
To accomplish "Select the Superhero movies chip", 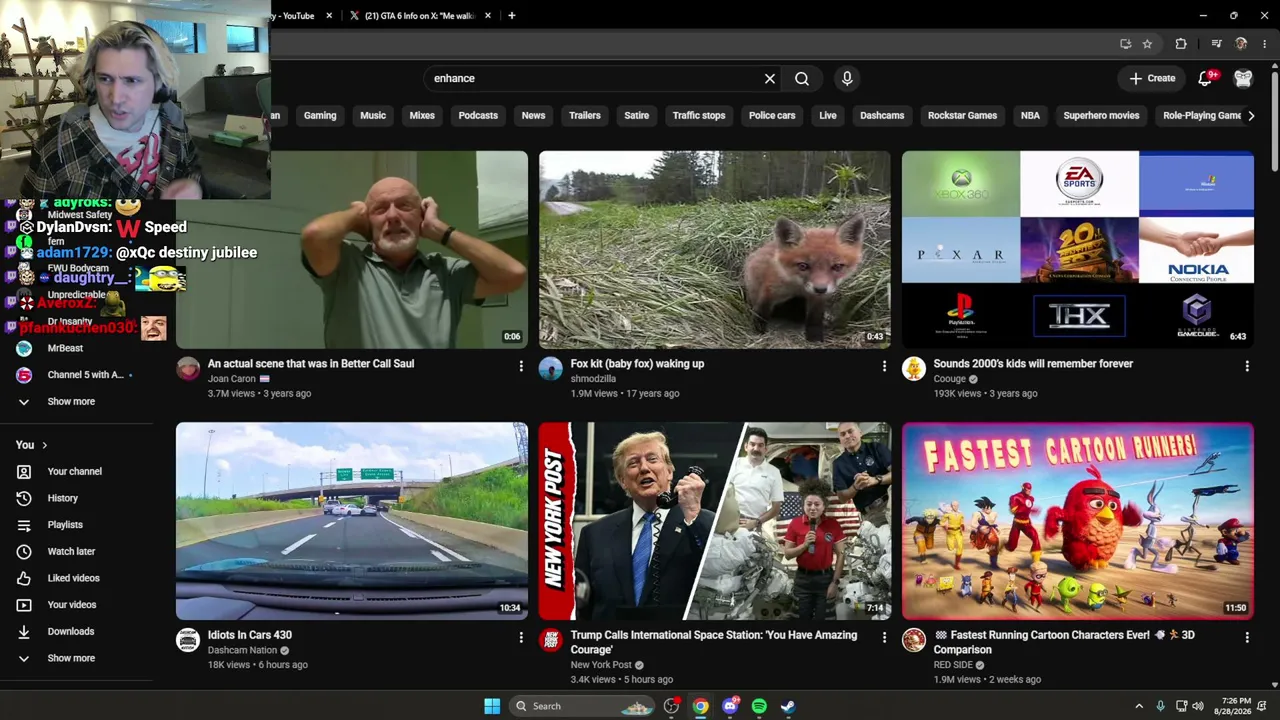I will tap(1101, 116).
